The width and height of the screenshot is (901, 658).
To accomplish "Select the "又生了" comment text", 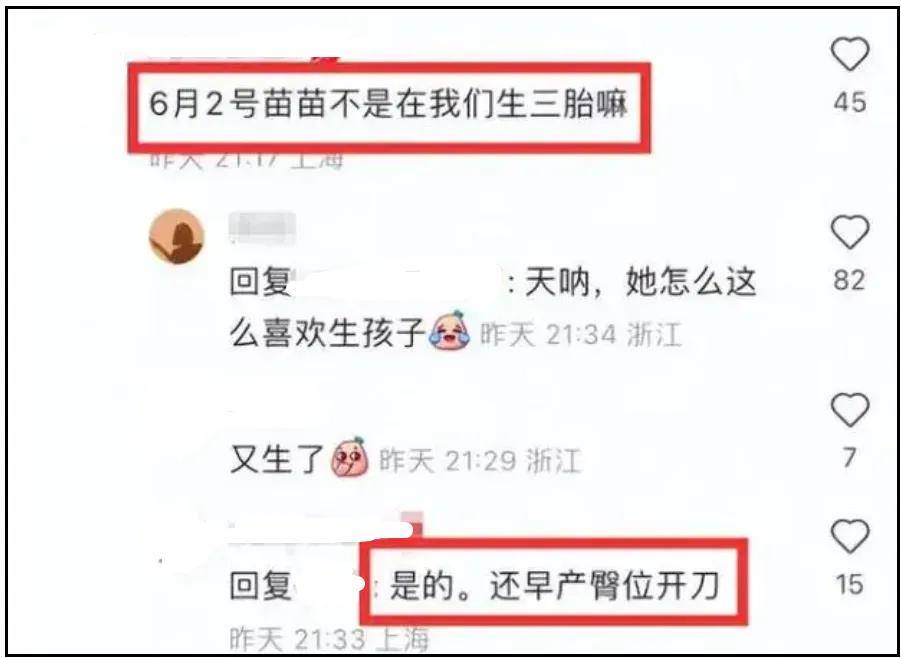I will [x=278, y=460].
